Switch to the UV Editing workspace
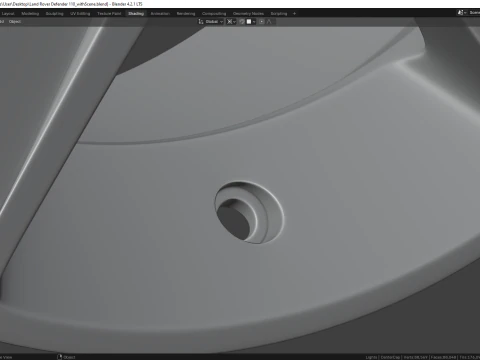 [80, 14]
